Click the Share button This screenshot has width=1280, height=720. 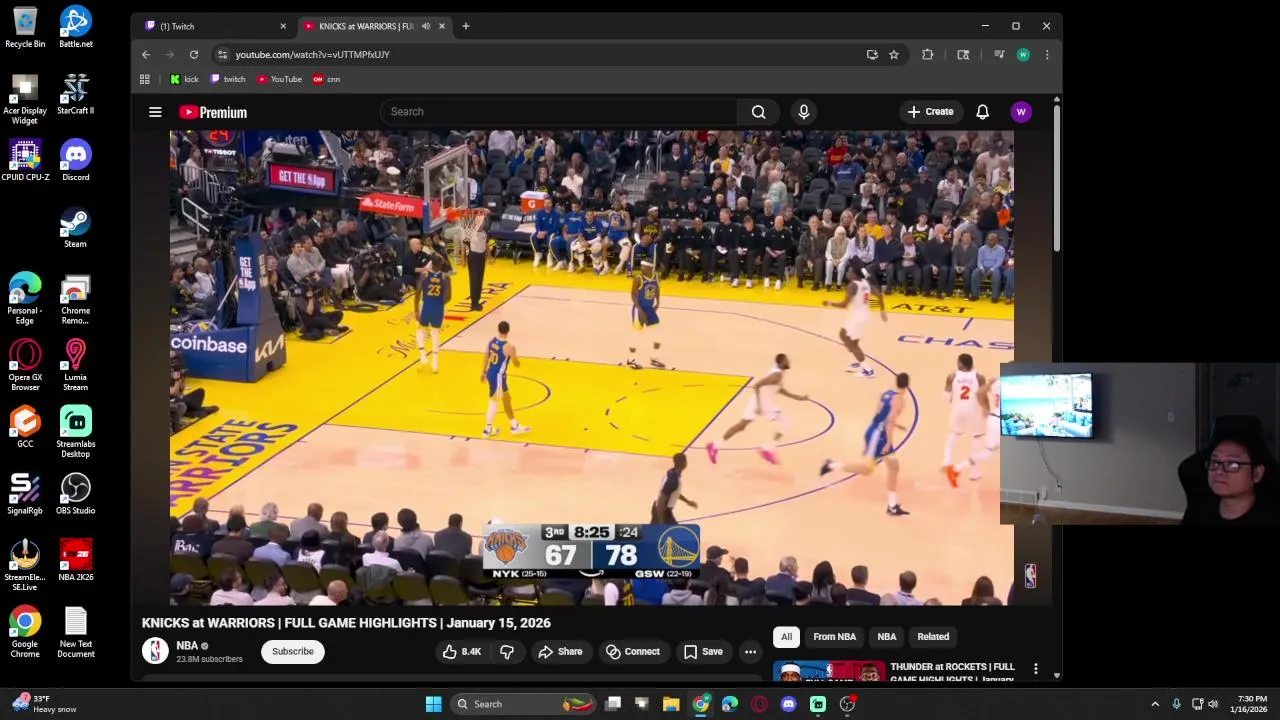click(559, 652)
